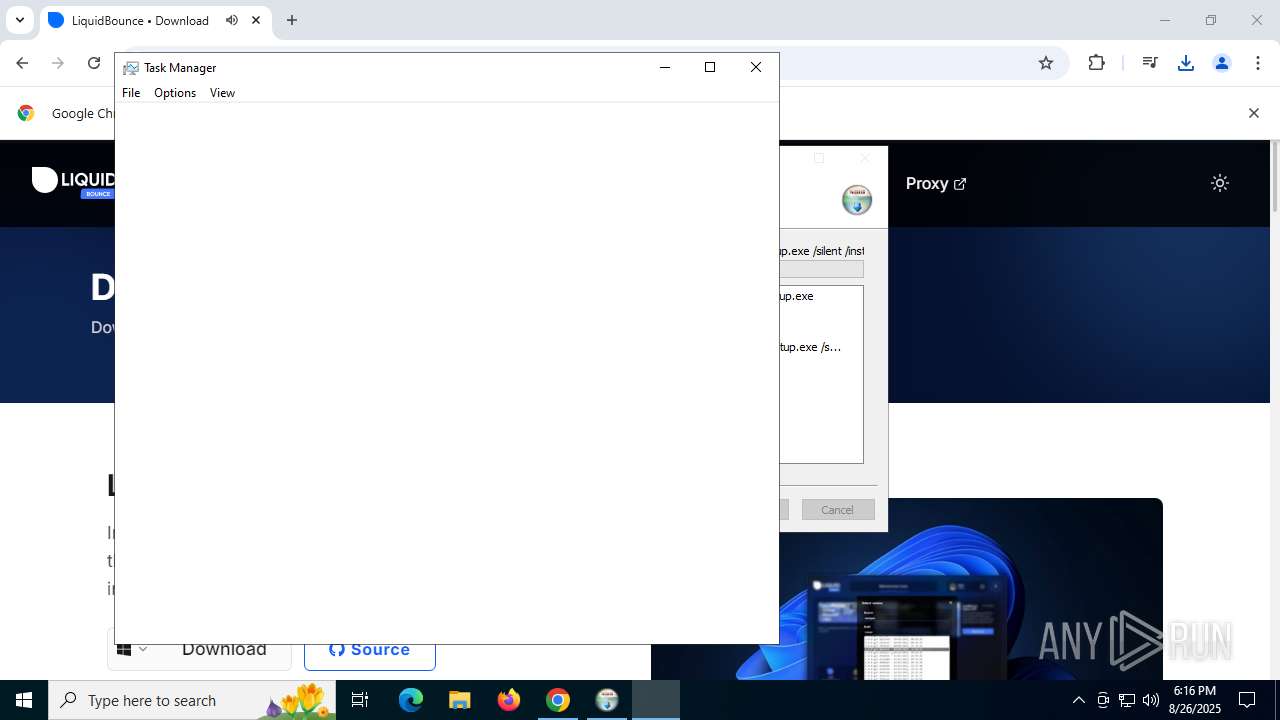Viewport: 1280px width, 720px height.
Task: Open the Chrome three-dot menu
Action: (x=1257, y=63)
